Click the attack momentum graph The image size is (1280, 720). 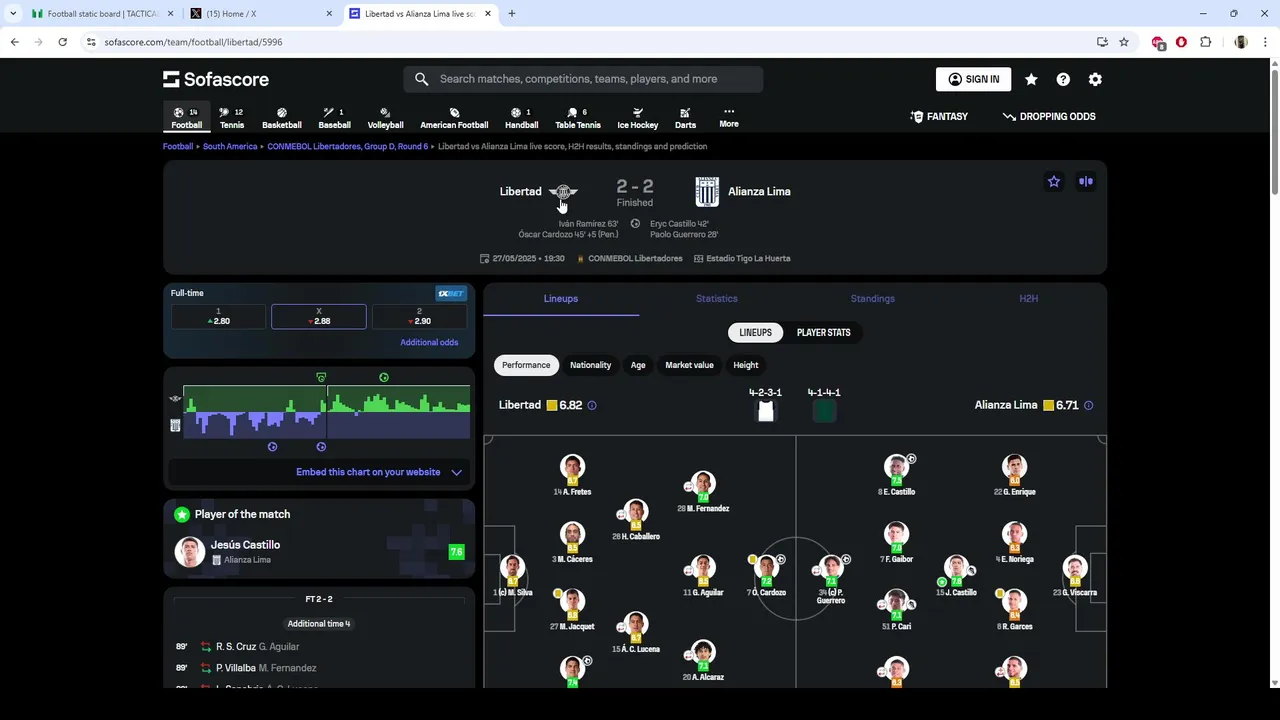coord(327,412)
